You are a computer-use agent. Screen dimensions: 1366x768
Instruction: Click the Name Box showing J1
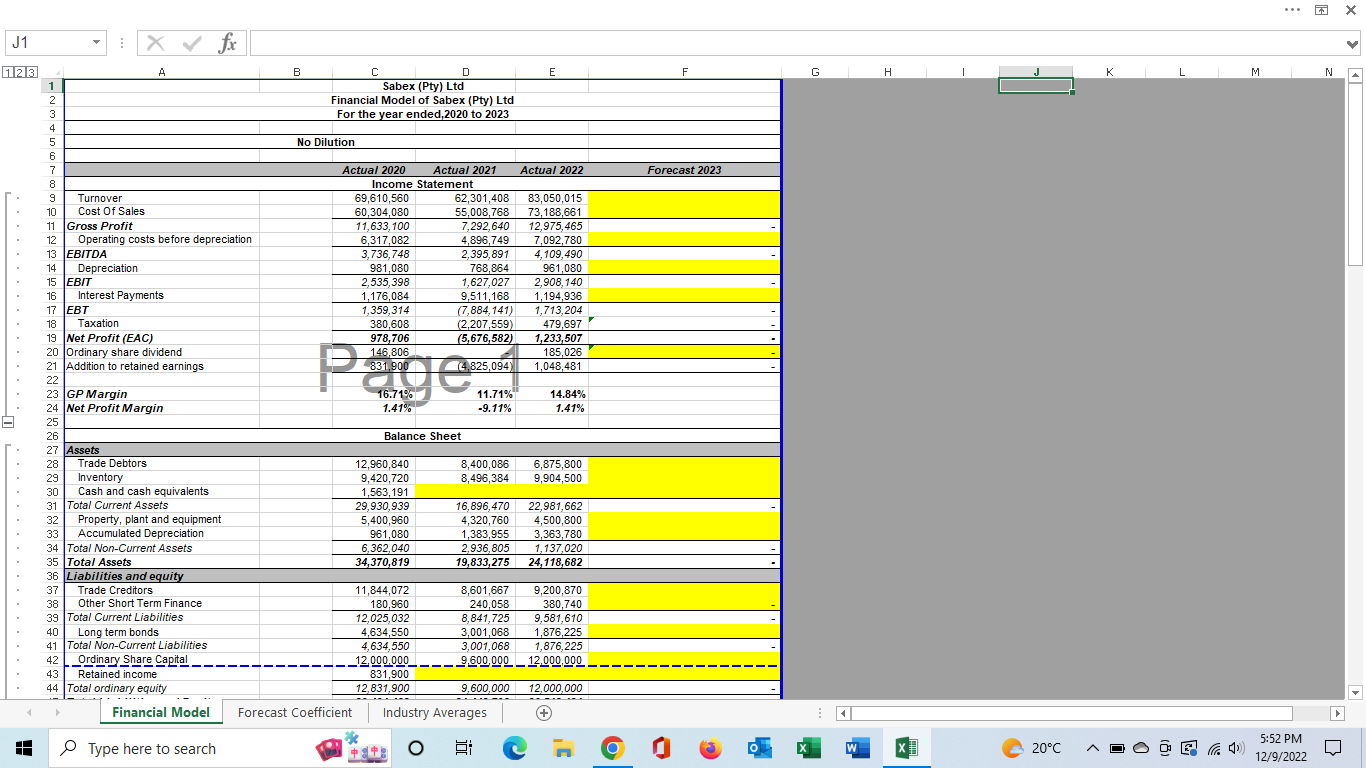46,43
